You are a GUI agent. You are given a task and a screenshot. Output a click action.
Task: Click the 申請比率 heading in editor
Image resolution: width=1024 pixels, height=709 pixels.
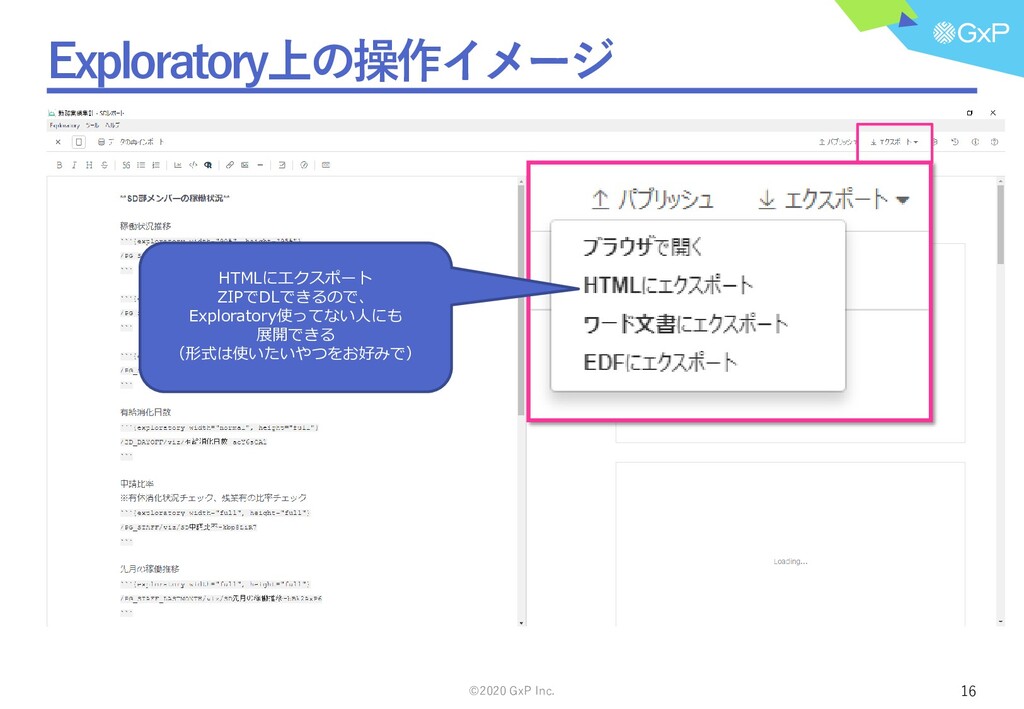tap(137, 484)
